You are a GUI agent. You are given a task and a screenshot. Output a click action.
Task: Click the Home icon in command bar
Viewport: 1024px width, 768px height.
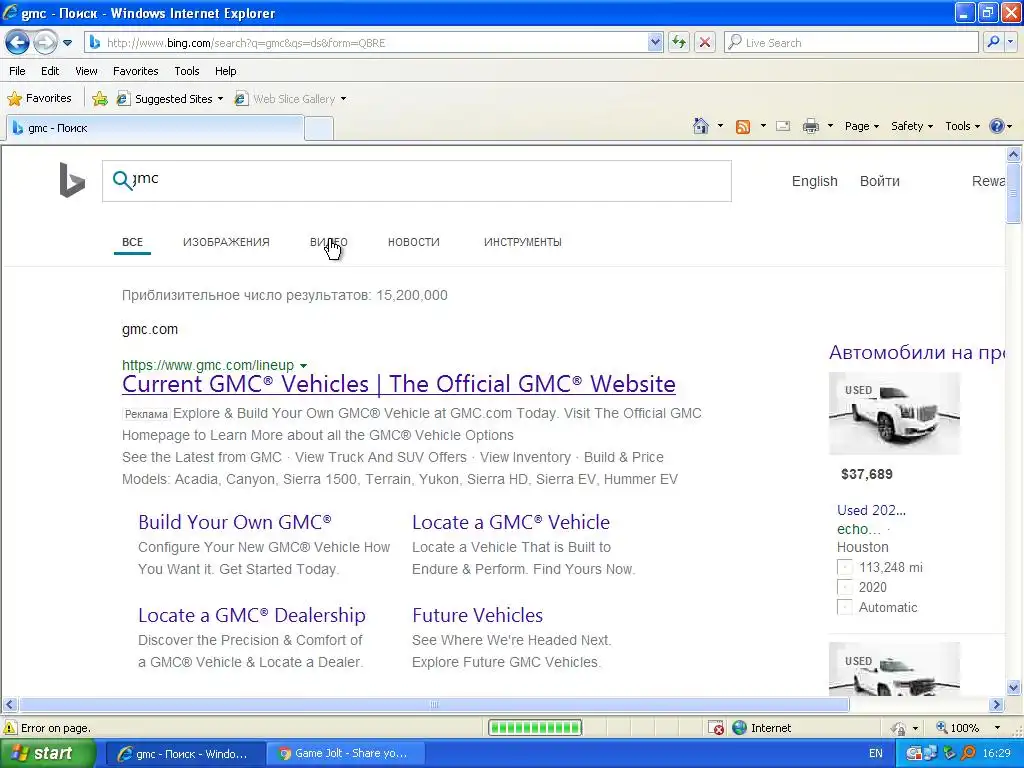(701, 126)
